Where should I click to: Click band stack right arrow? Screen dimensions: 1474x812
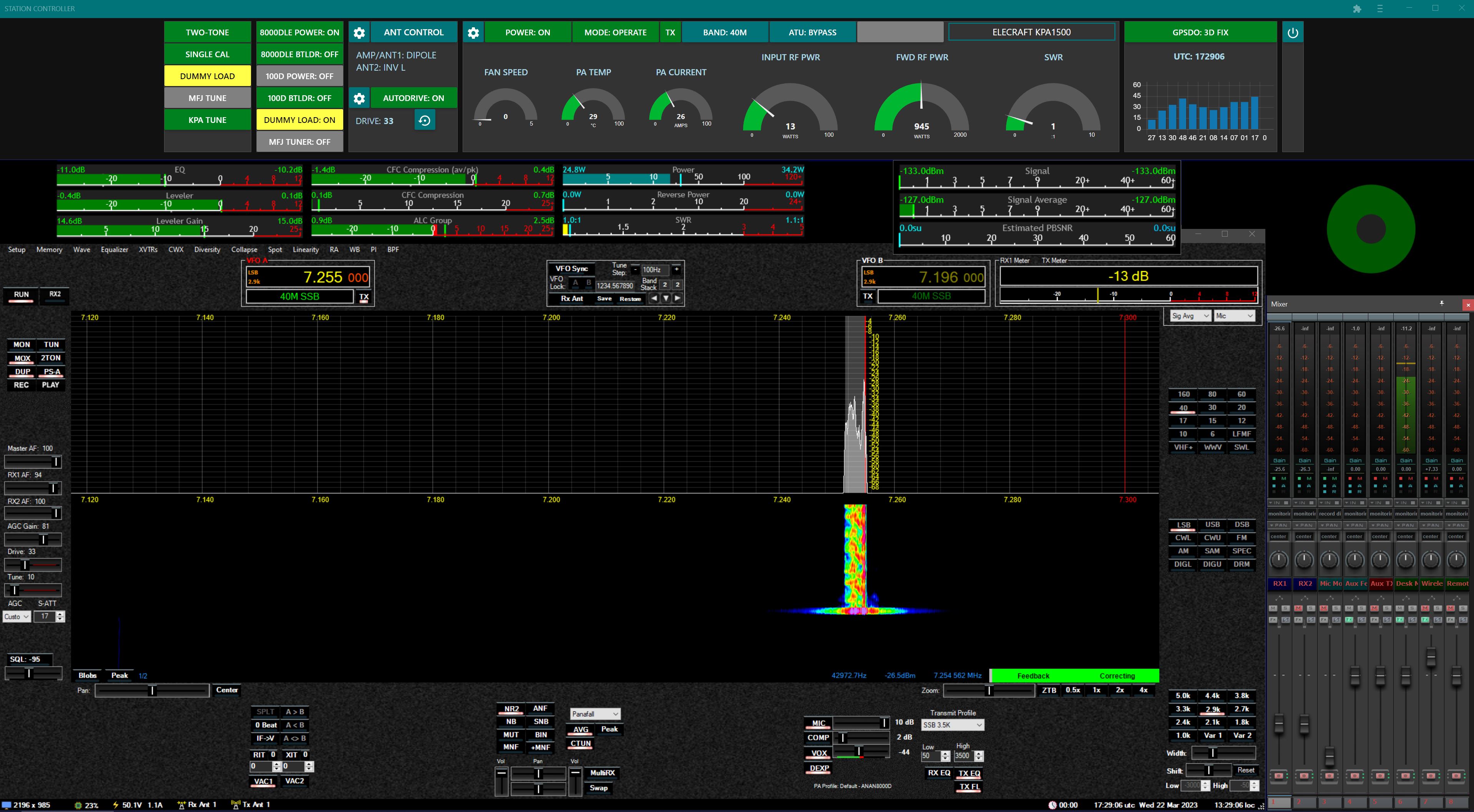678,298
